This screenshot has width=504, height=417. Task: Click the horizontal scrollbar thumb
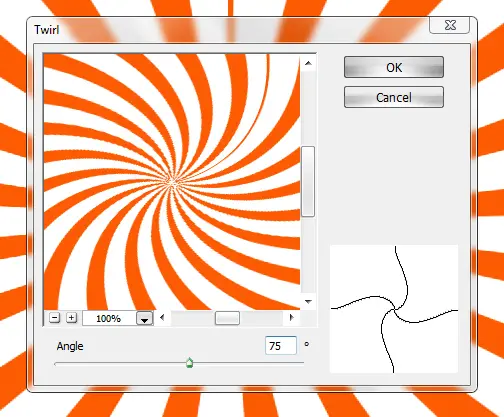tap(227, 318)
